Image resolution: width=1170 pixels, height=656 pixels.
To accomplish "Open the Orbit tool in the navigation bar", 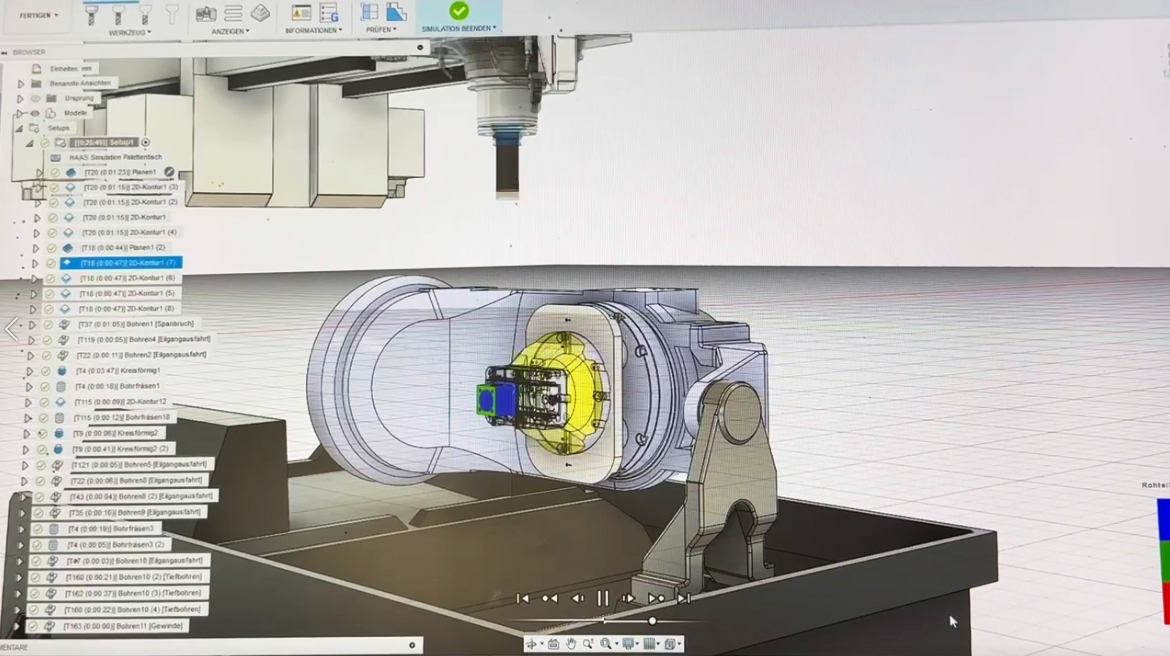I will click(533, 645).
